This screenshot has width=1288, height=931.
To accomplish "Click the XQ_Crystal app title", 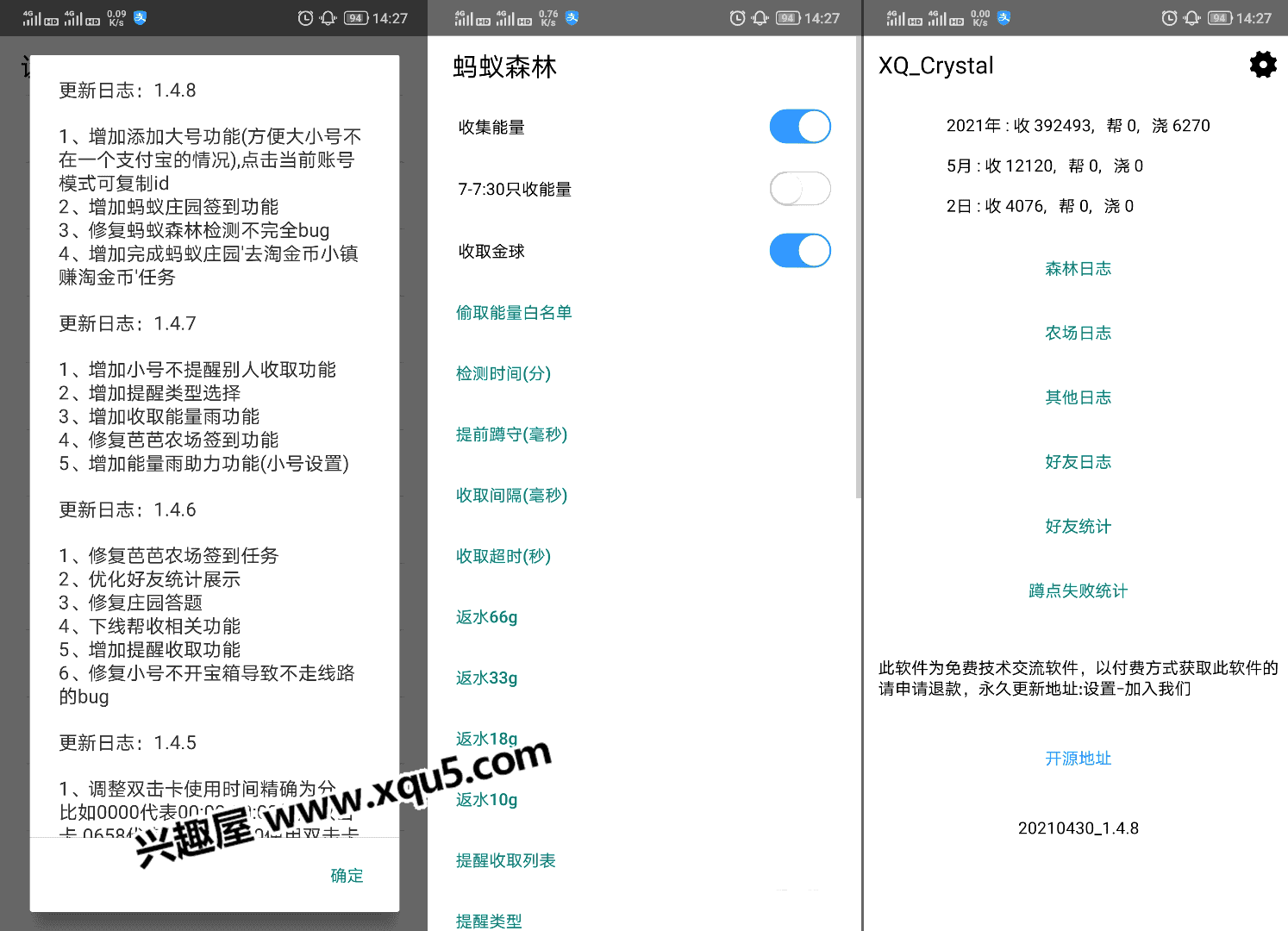I will (x=935, y=66).
